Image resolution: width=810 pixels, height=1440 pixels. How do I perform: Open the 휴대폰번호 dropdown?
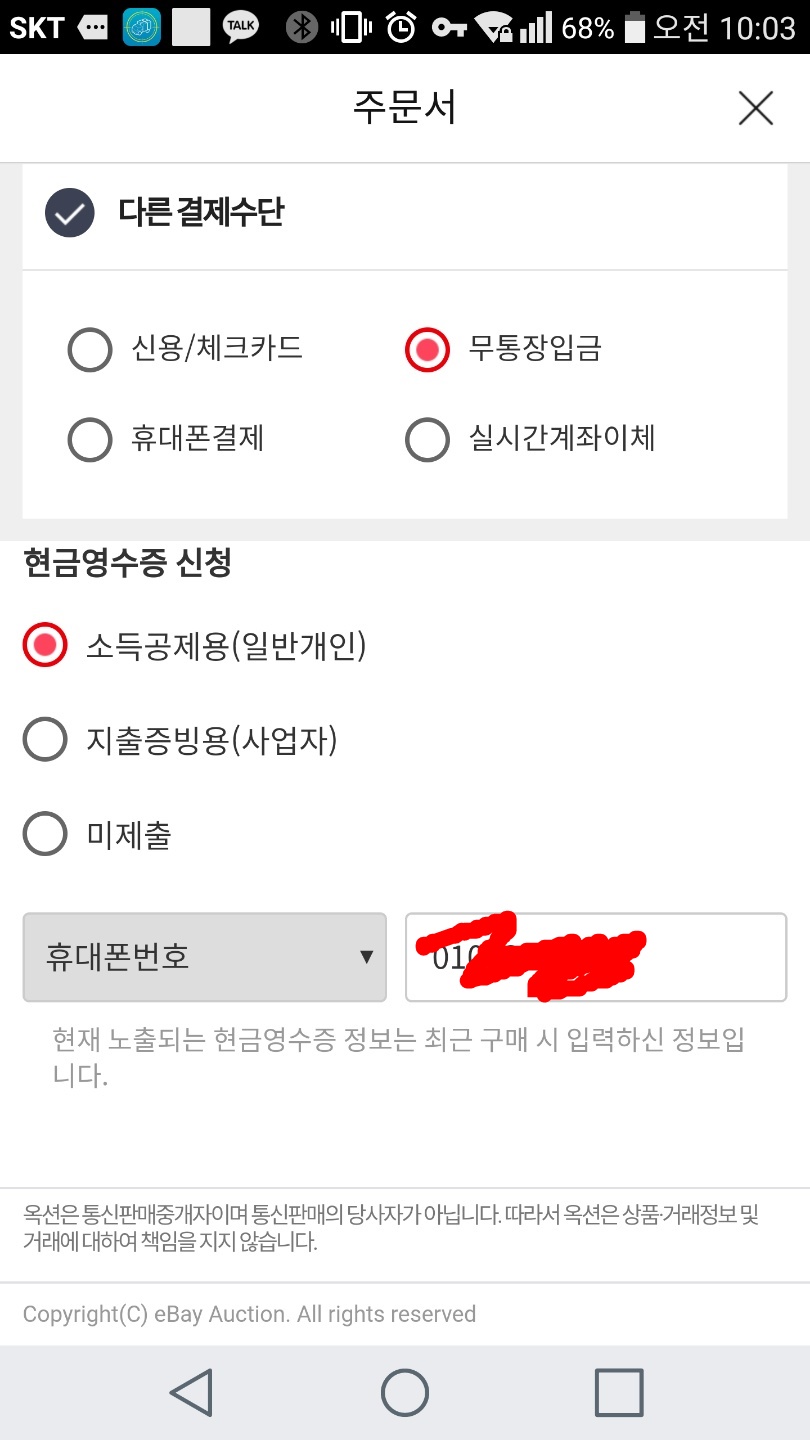204,957
